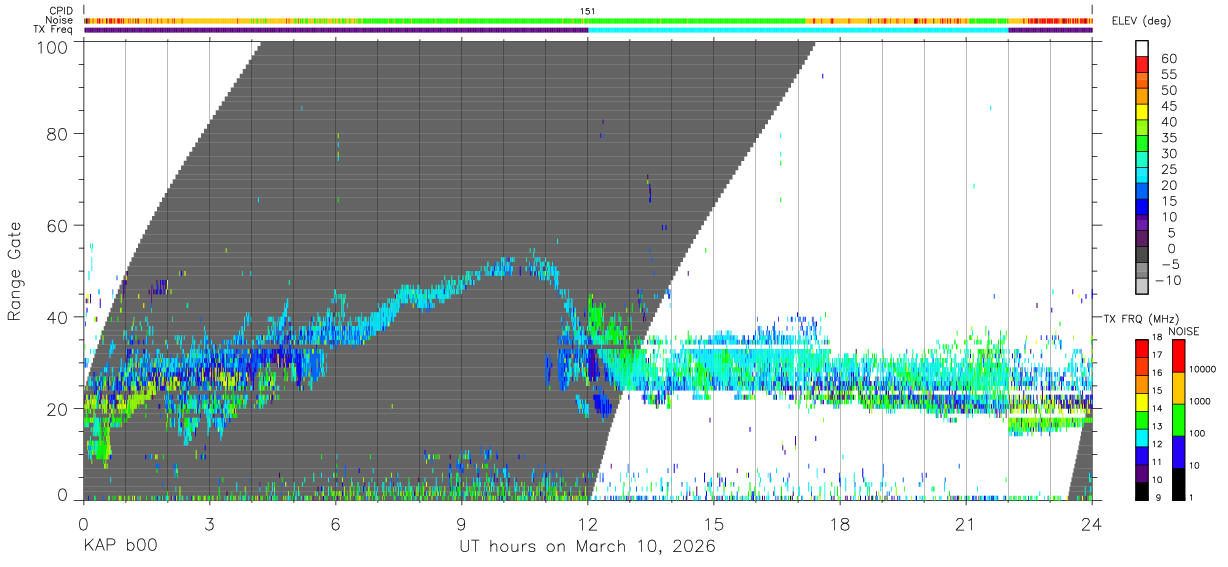Click the CPID row label
The height and width of the screenshot is (567, 1228).
point(61,11)
